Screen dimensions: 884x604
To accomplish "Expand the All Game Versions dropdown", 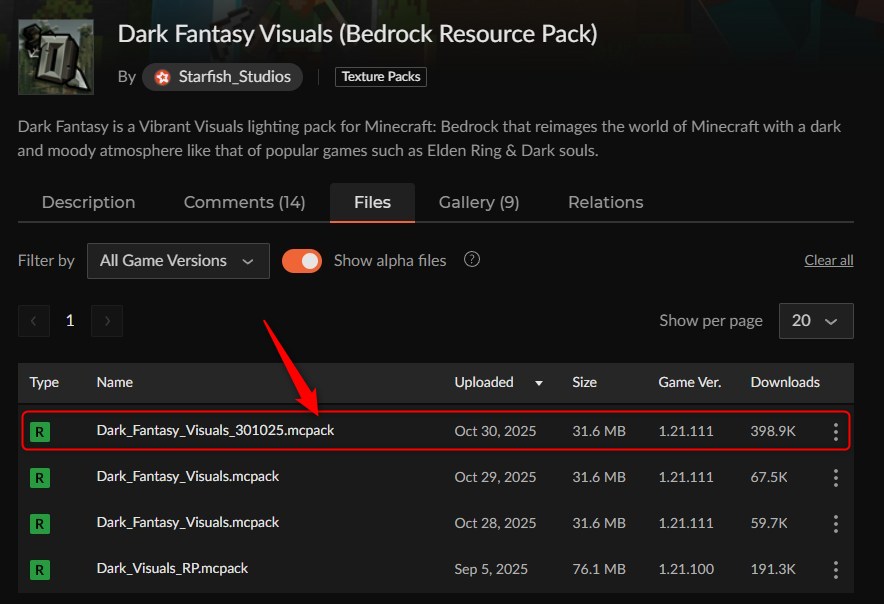I will tap(178, 261).
